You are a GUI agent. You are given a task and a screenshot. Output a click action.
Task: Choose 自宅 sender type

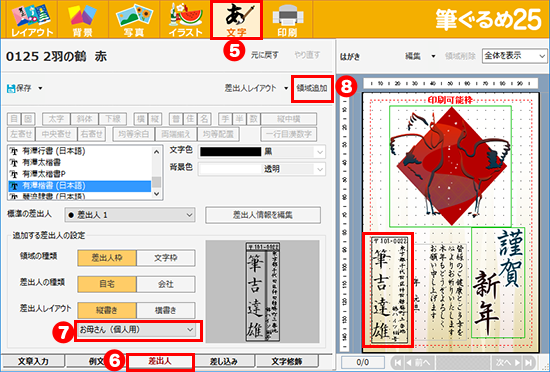[107, 284]
